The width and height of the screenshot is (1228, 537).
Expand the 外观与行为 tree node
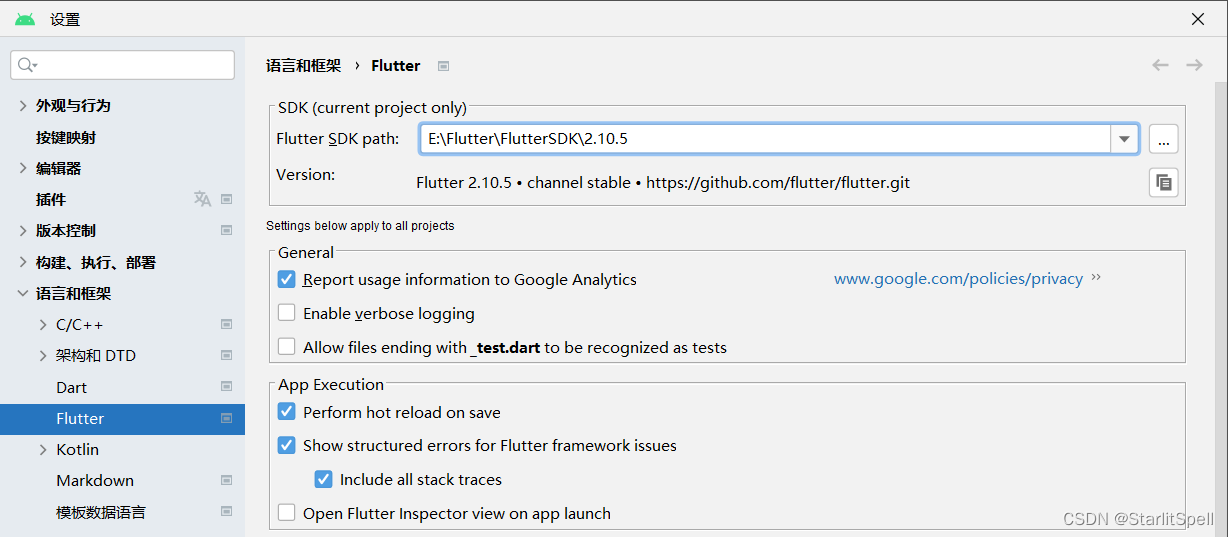(x=23, y=105)
